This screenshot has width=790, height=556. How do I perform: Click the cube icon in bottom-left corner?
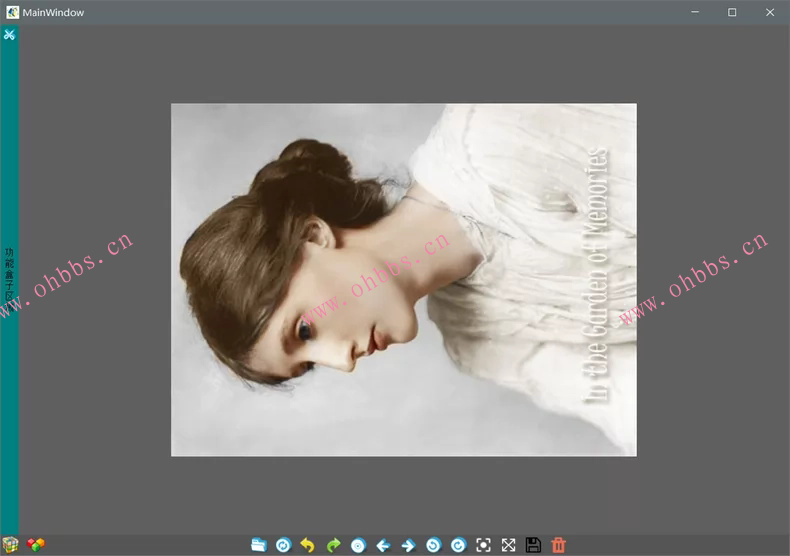[10, 545]
